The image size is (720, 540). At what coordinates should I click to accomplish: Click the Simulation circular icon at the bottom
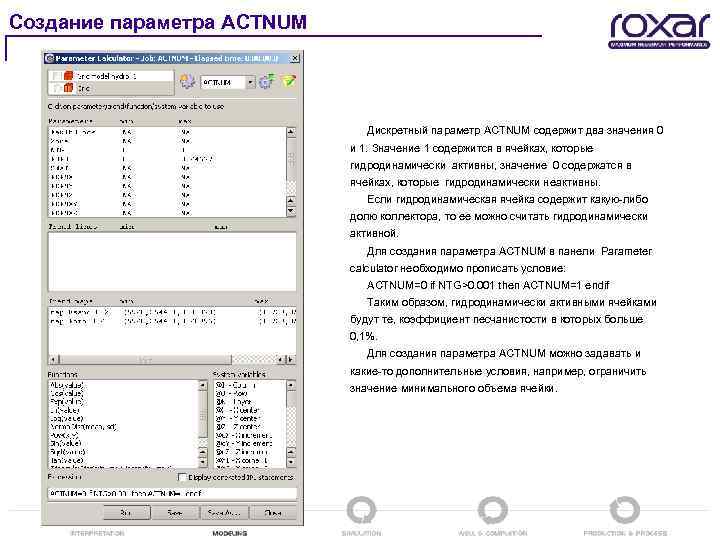point(361,510)
